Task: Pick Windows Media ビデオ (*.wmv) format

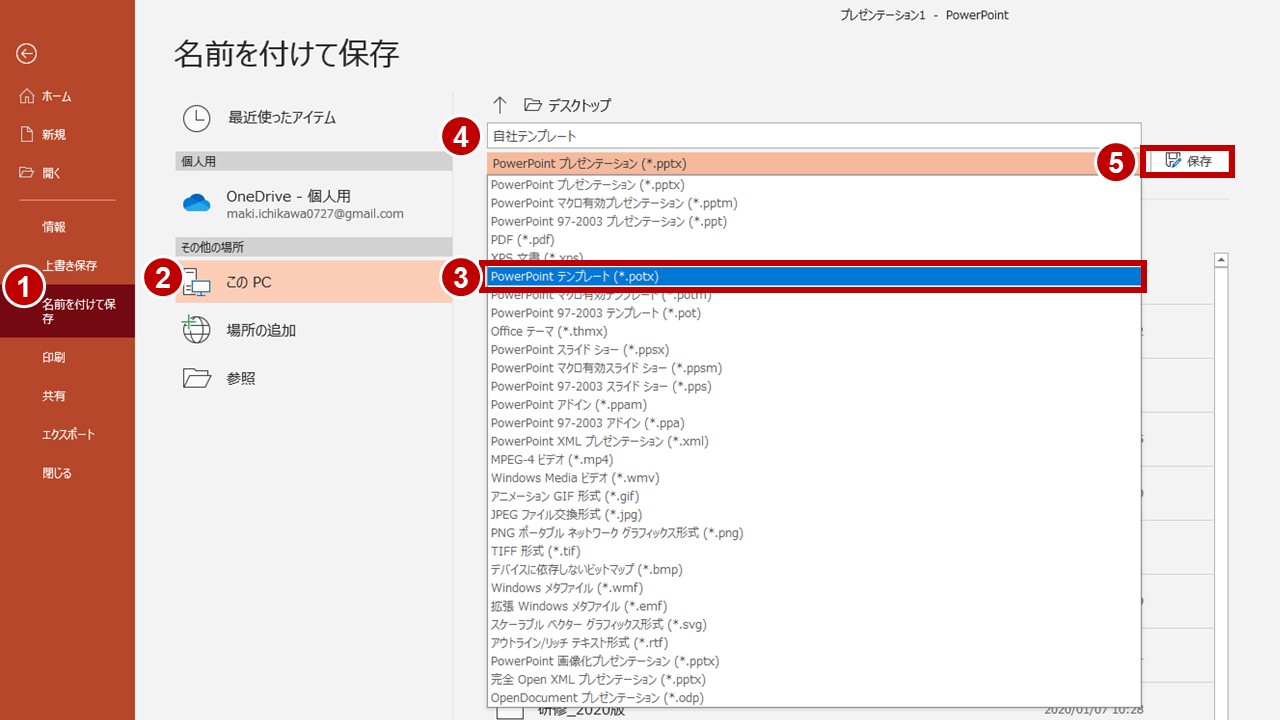Action: pyautogui.click(x=814, y=478)
